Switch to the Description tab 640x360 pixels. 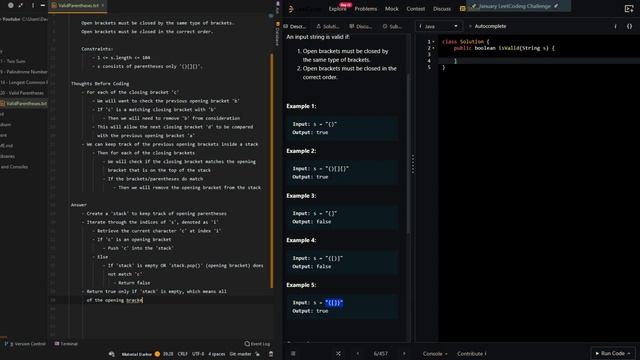coord(295,27)
